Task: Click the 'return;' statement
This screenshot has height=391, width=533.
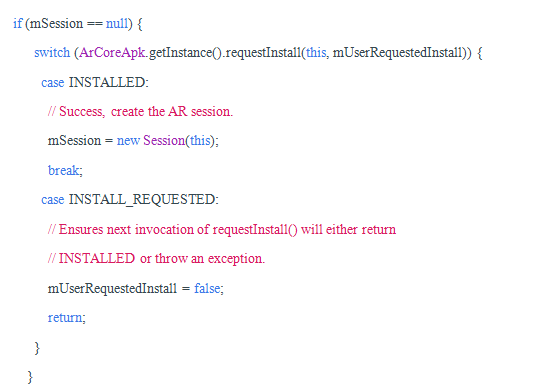Action: pos(67,318)
